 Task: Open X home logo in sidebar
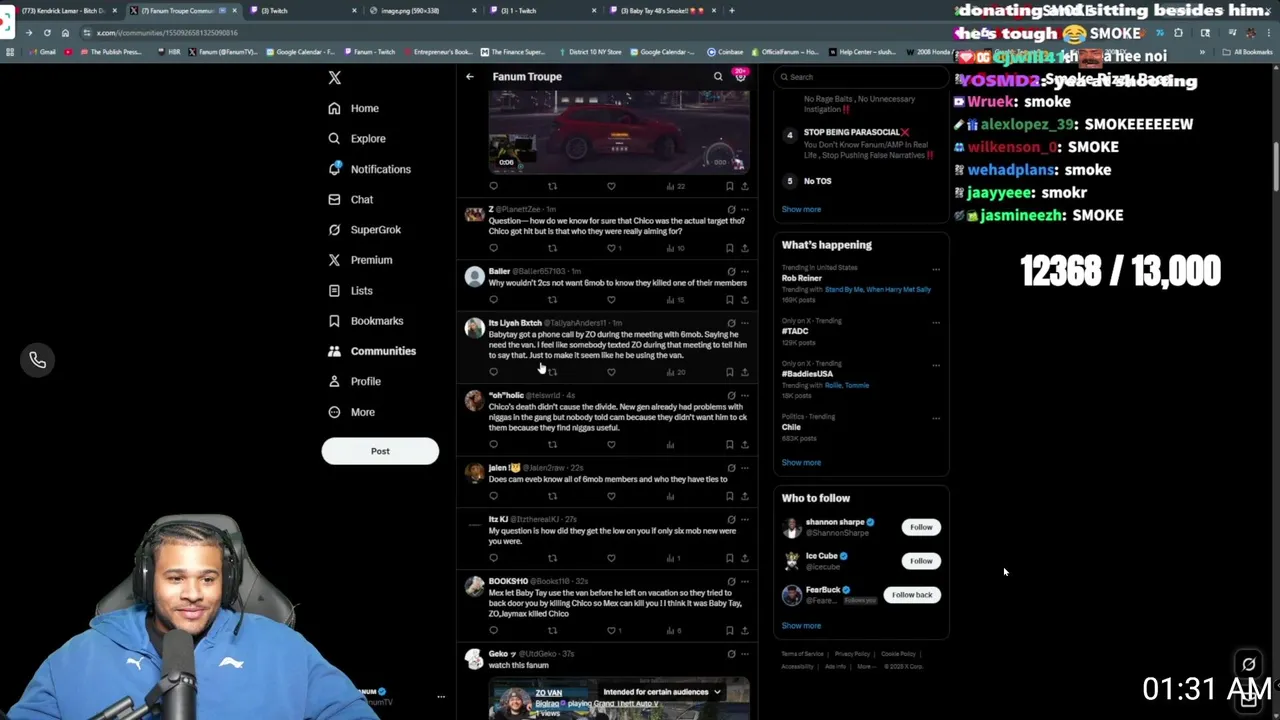335,77
